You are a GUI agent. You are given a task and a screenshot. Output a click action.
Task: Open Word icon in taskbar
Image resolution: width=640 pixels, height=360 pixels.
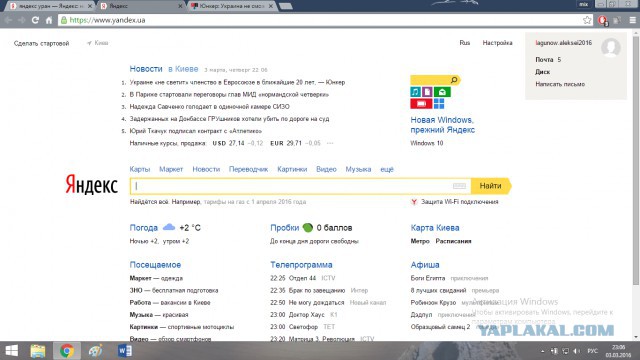pyautogui.click(x=124, y=351)
